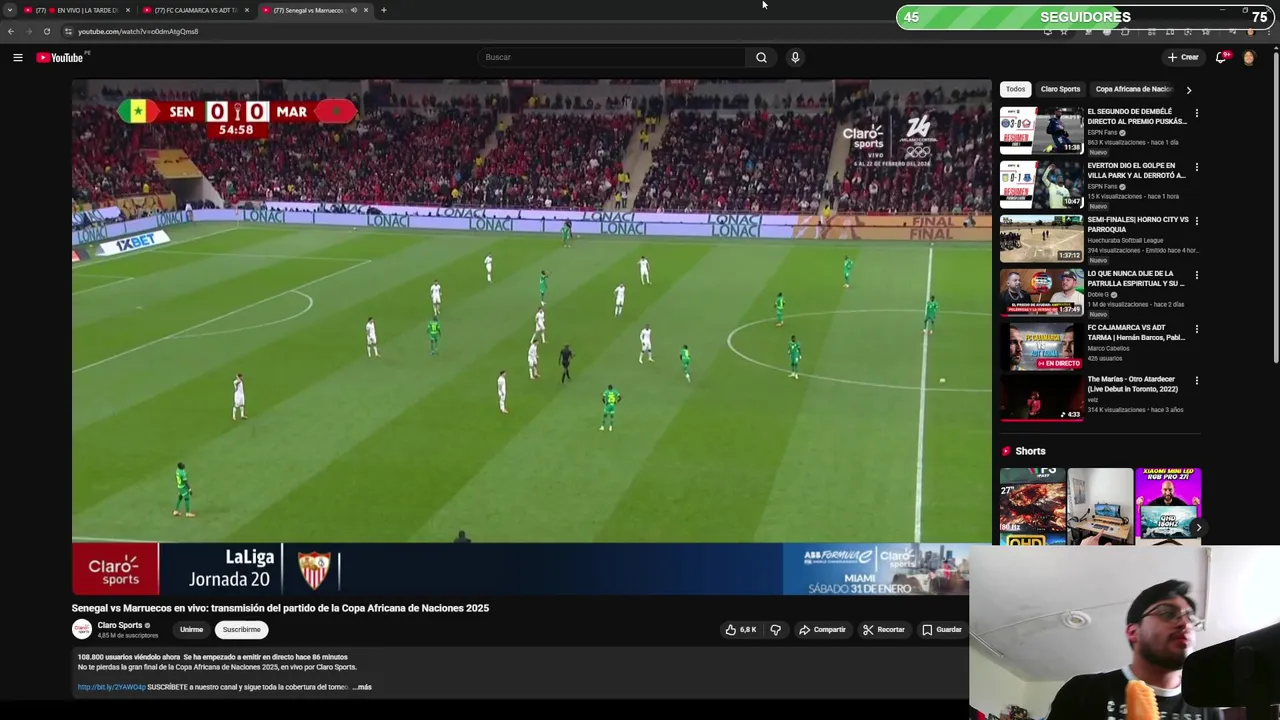This screenshot has width=1280, height=720.
Task: Click the Guardar save button
Action: click(942, 630)
